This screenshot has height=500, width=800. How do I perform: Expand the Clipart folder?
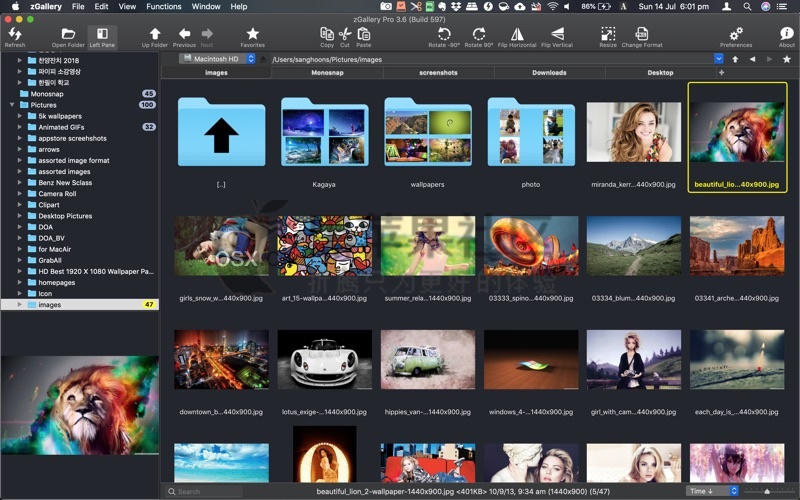[19, 205]
